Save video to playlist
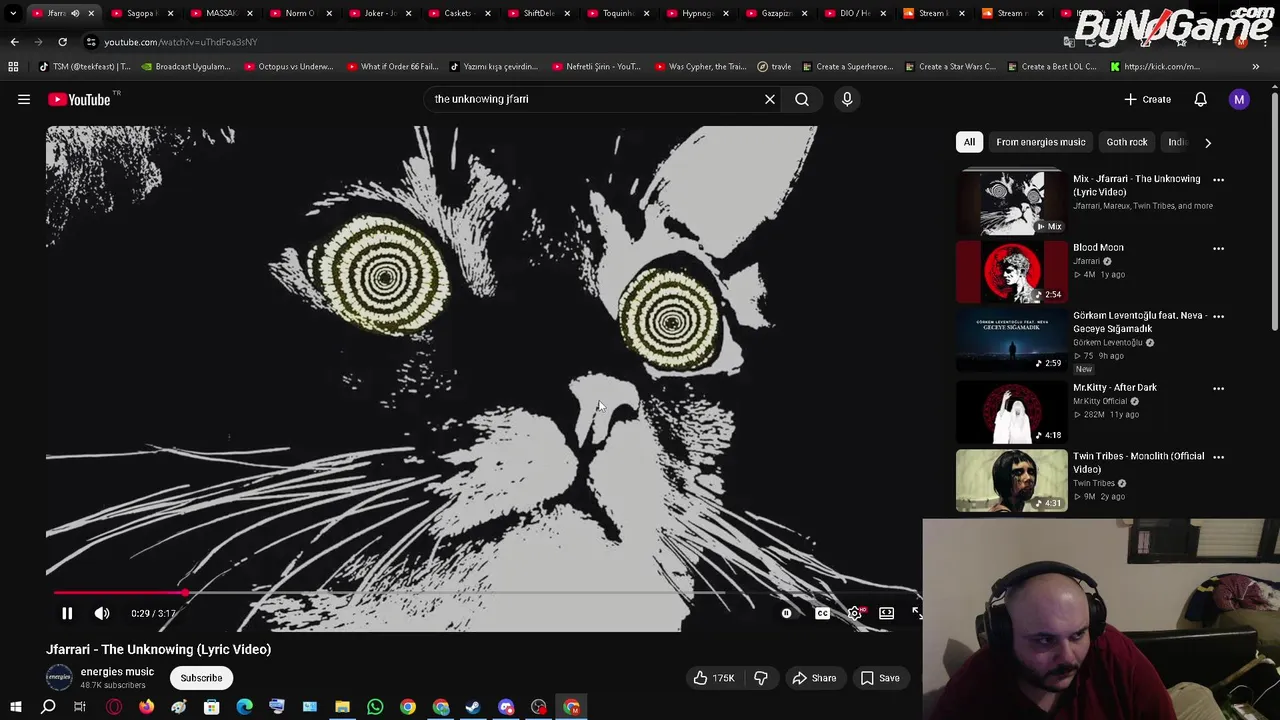Screen dimensions: 1280x720 point(880,678)
